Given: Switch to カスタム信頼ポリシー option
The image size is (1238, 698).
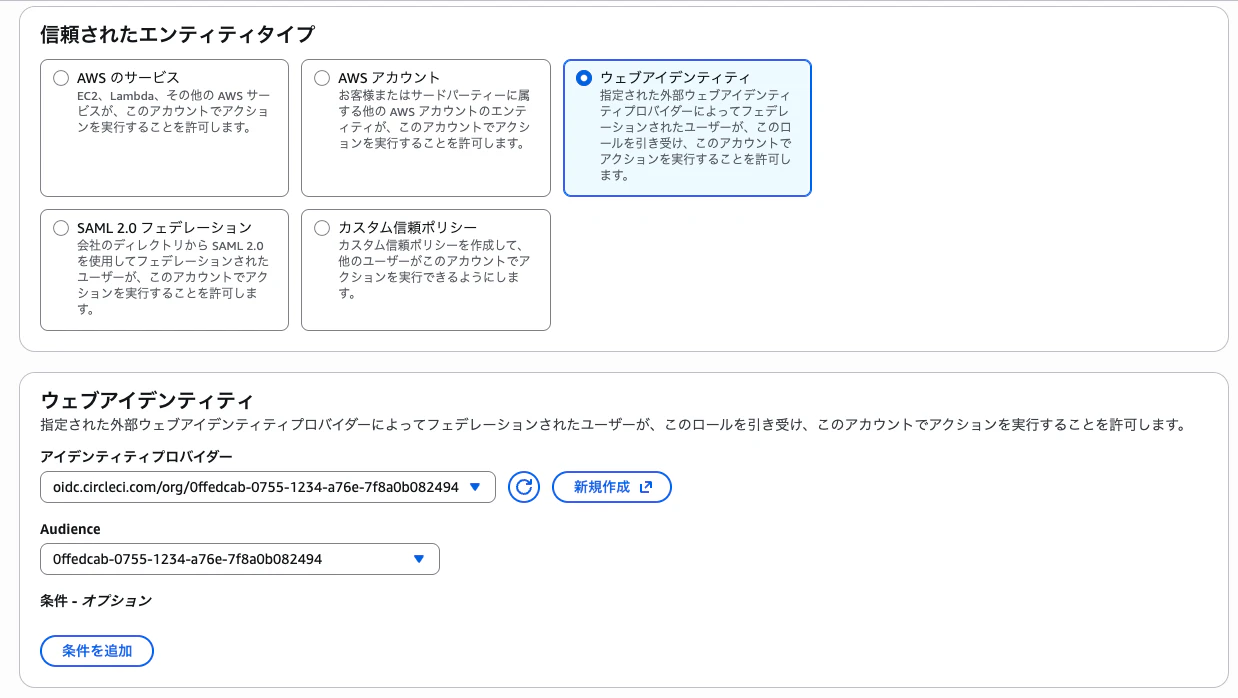Looking at the screenshot, I should tap(322, 227).
